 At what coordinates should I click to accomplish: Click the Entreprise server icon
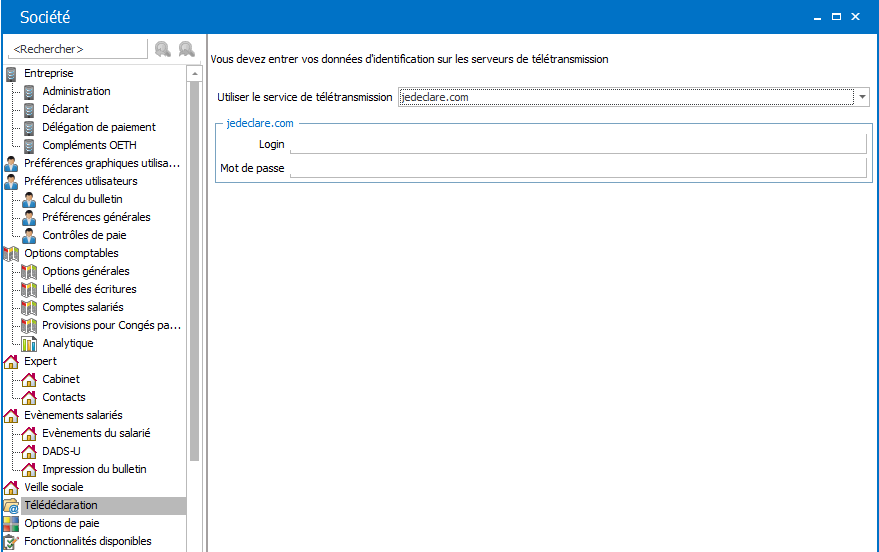click(x=11, y=73)
